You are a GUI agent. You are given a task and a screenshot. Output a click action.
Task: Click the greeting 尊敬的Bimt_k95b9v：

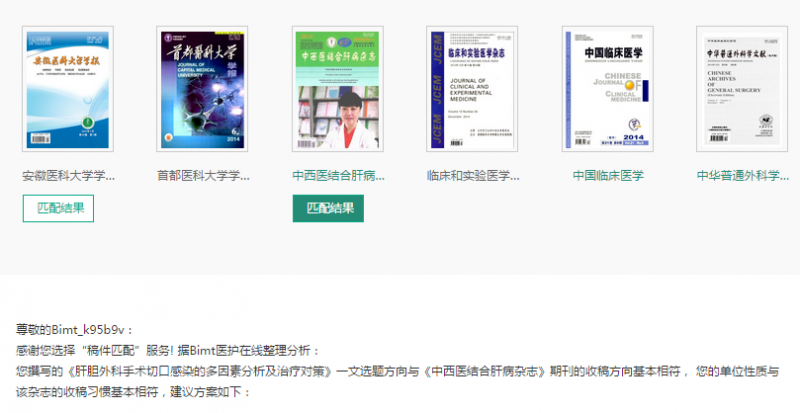click(74, 330)
